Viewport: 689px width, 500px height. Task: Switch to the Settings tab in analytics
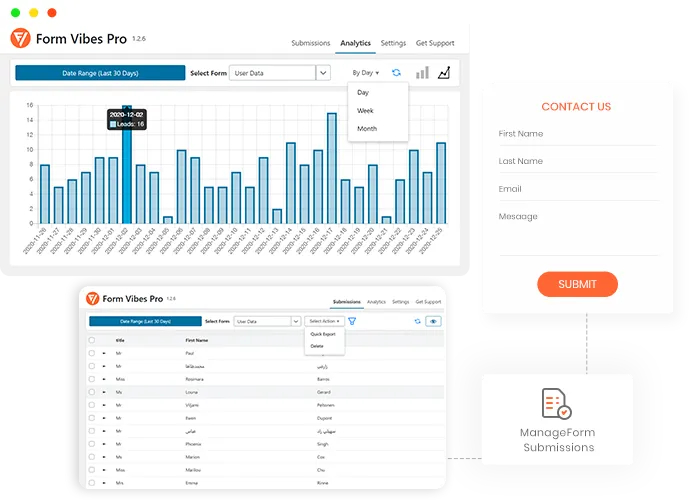[393, 43]
